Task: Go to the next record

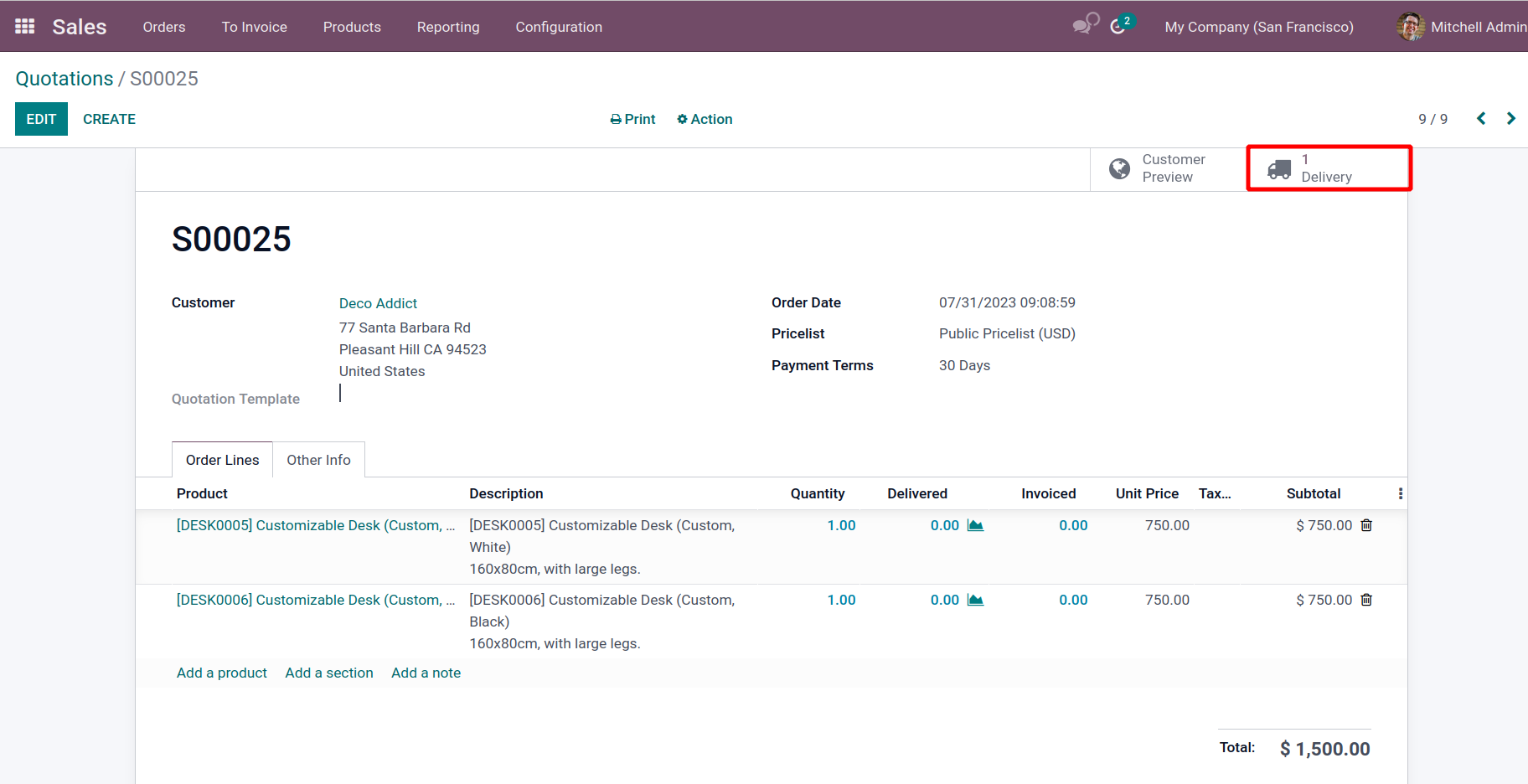Action: click(1510, 119)
